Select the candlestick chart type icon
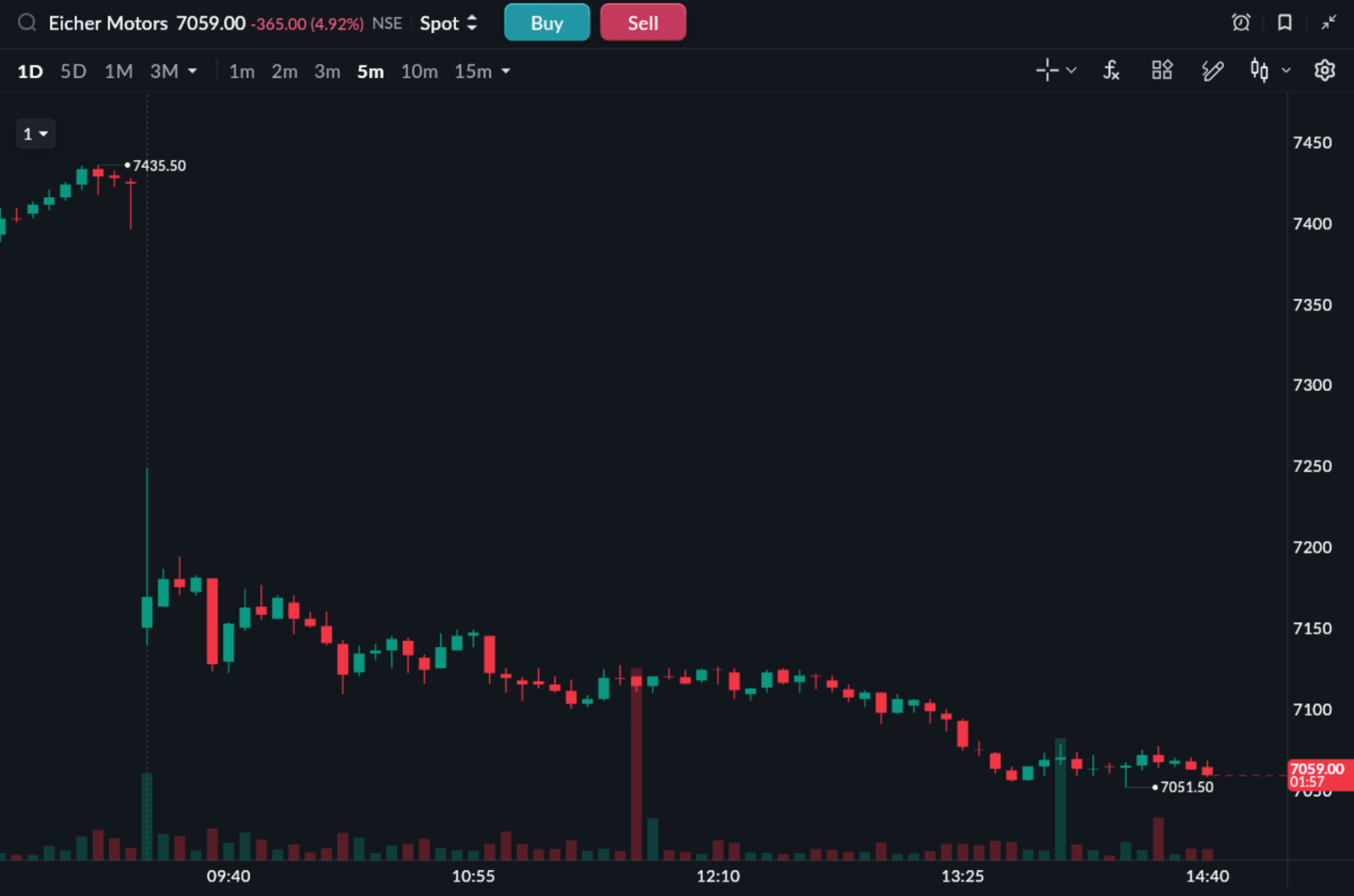The height and width of the screenshot is (896, 1354). click(1259, 71)
